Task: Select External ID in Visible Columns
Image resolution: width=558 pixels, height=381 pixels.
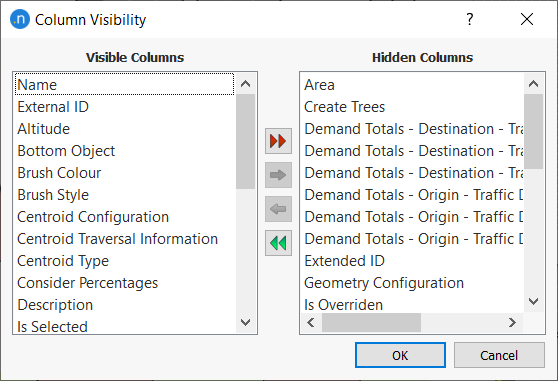Action: 125,107
